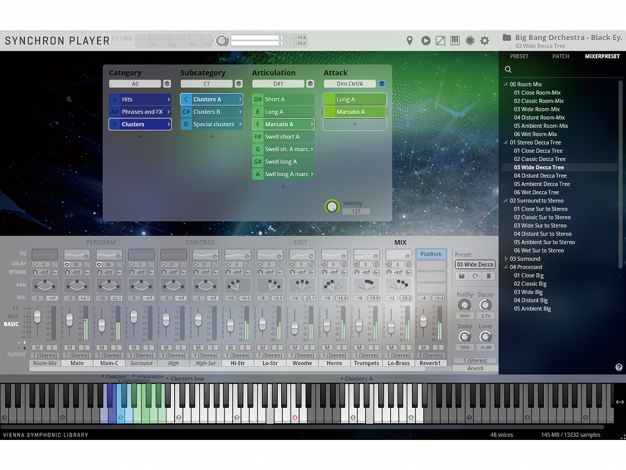Switch to the PRESET browser tab
Viewport: 626px width, 470px height.
pos(519,56)
